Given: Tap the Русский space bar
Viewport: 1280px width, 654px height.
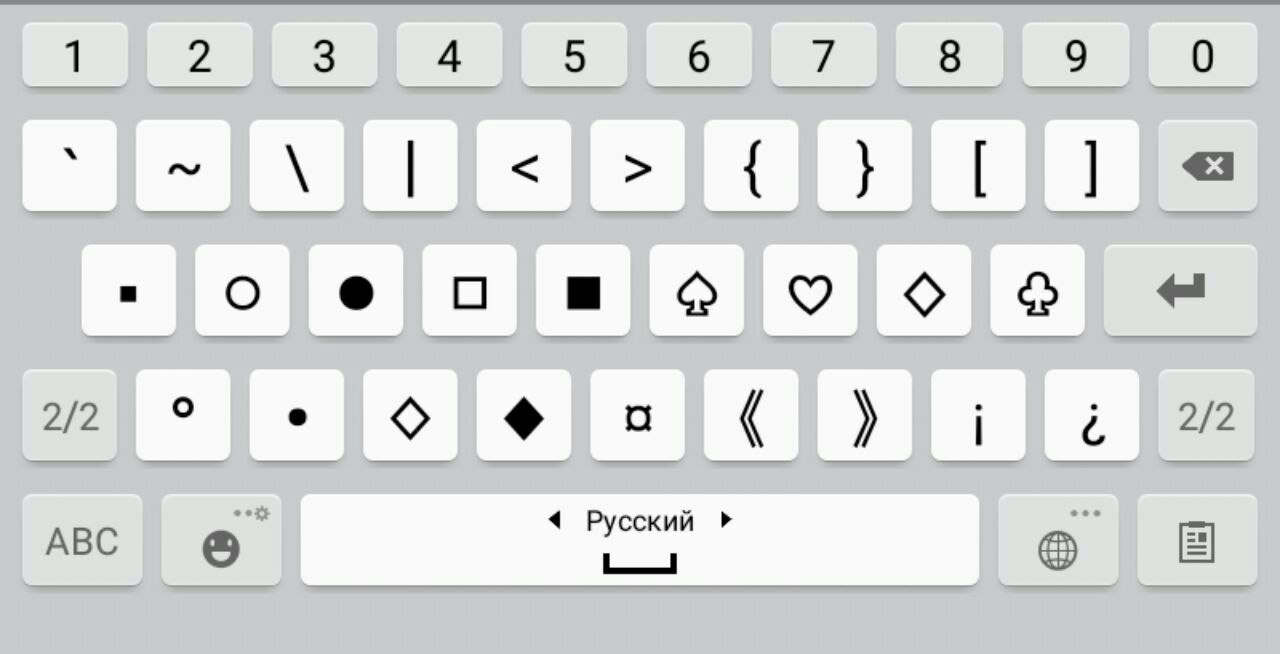Looking at the screenshot, I should [640, 540].
